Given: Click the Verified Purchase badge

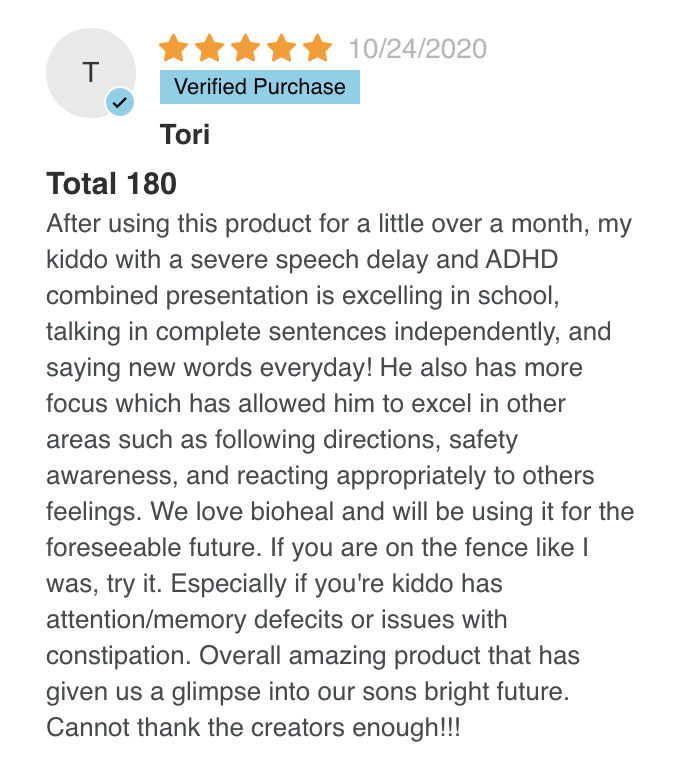Looking at the screenshot, I should (260, 87).
